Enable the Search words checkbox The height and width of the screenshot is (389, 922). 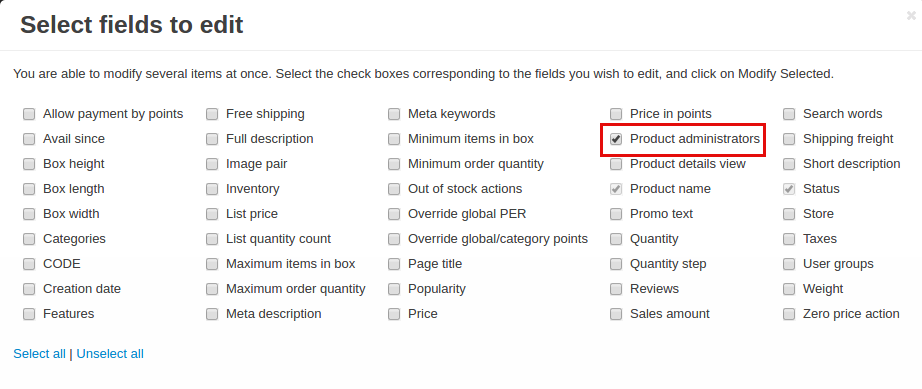pos(789,114)
